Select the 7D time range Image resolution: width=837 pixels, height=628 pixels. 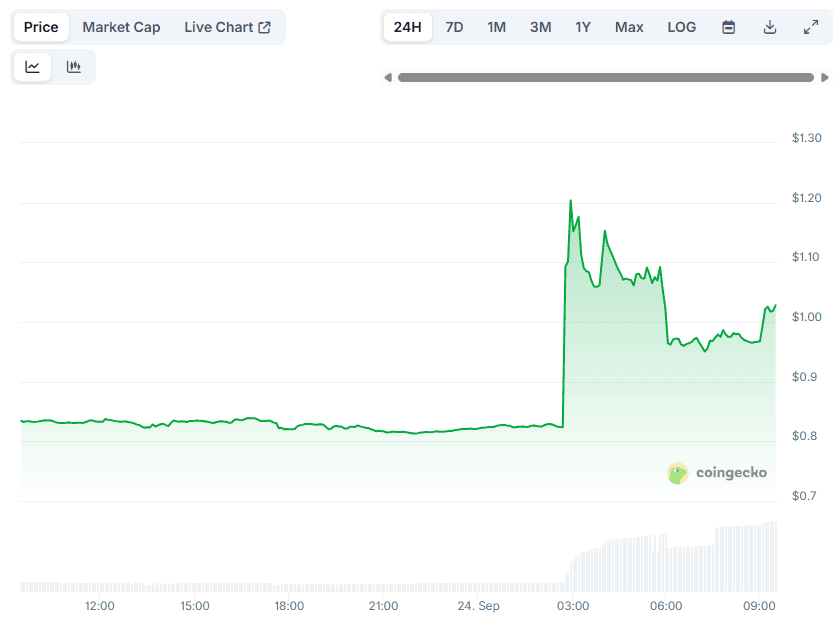(454, 27)
